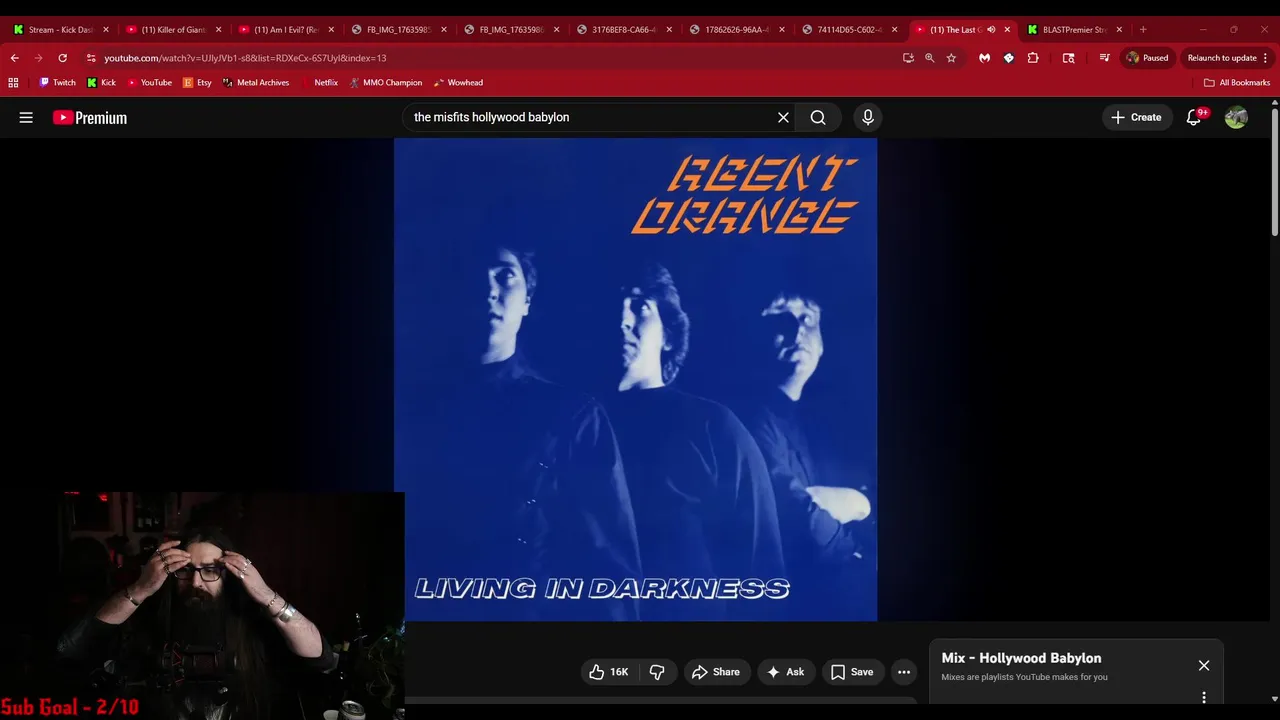The image size is (1280, 720).
Task: Open Mix playlist options kebab menu
Action: [1204, 697]
